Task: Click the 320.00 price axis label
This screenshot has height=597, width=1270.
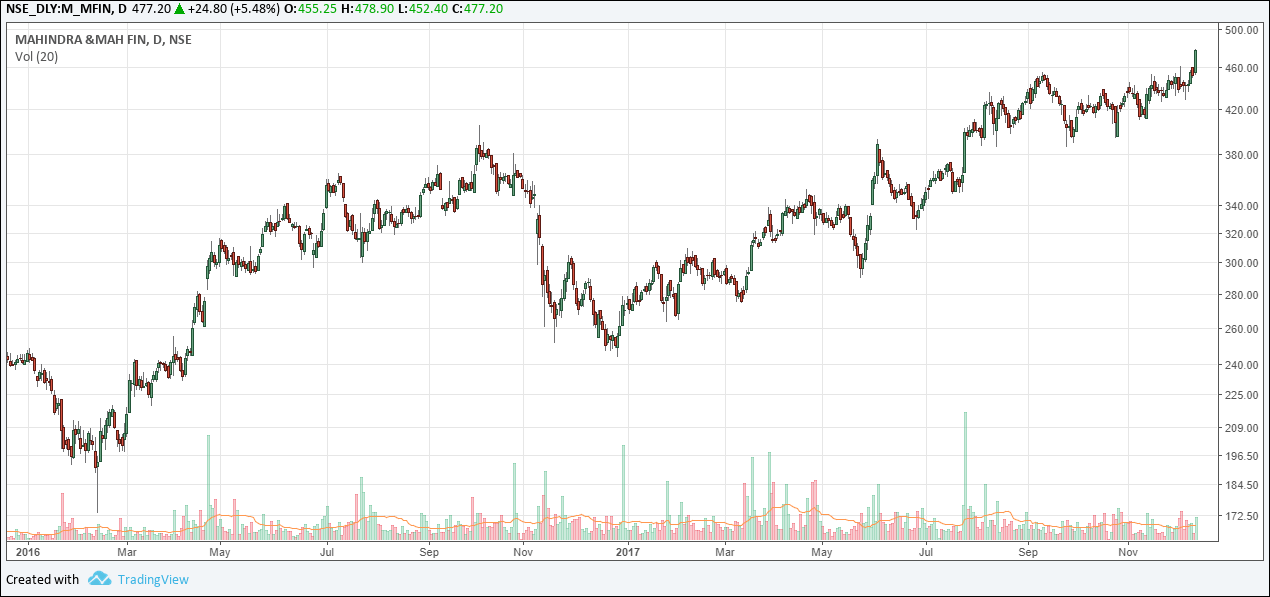Action: [1240, 234]
